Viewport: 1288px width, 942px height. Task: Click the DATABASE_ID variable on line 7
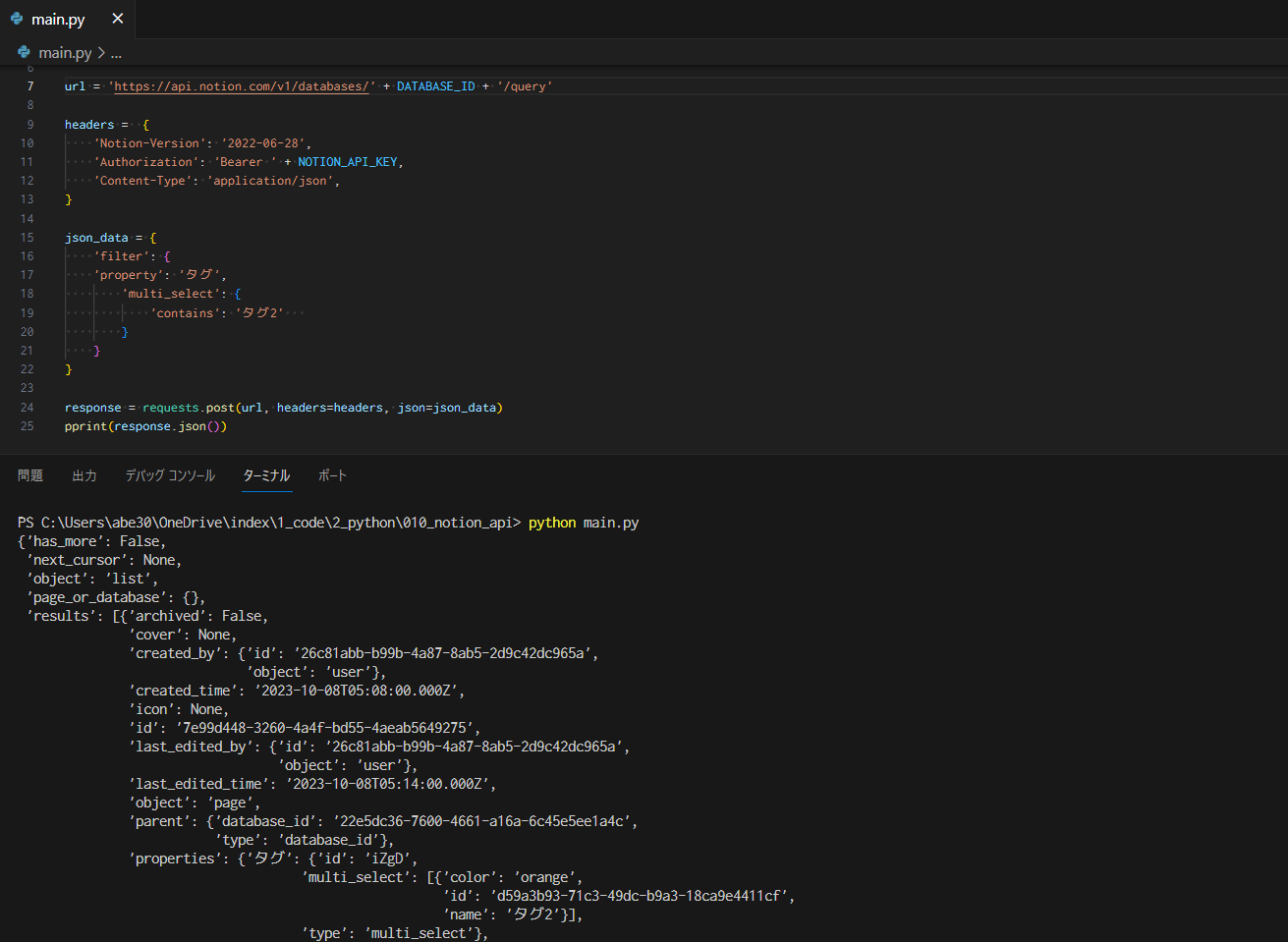[x=436, y=86]
